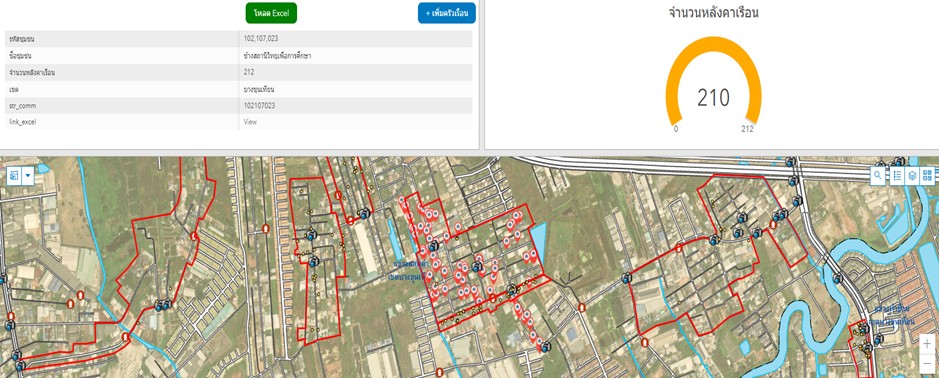Open the View link in link_excel row
Viewport: 939px width, 378px height.
click(250, 122)
